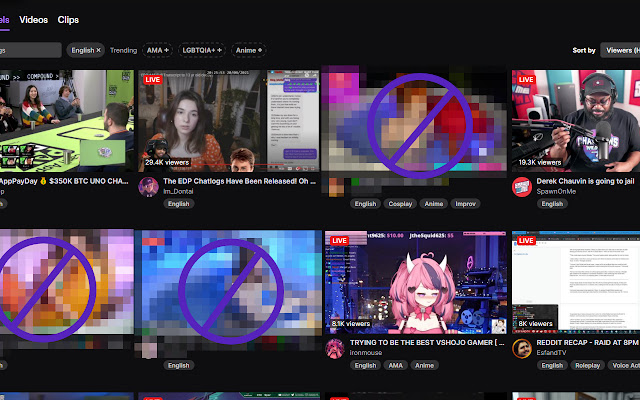The image size is (640, 400).
Task: Add the Anime tag filter
Action: [x=249, y=50]
